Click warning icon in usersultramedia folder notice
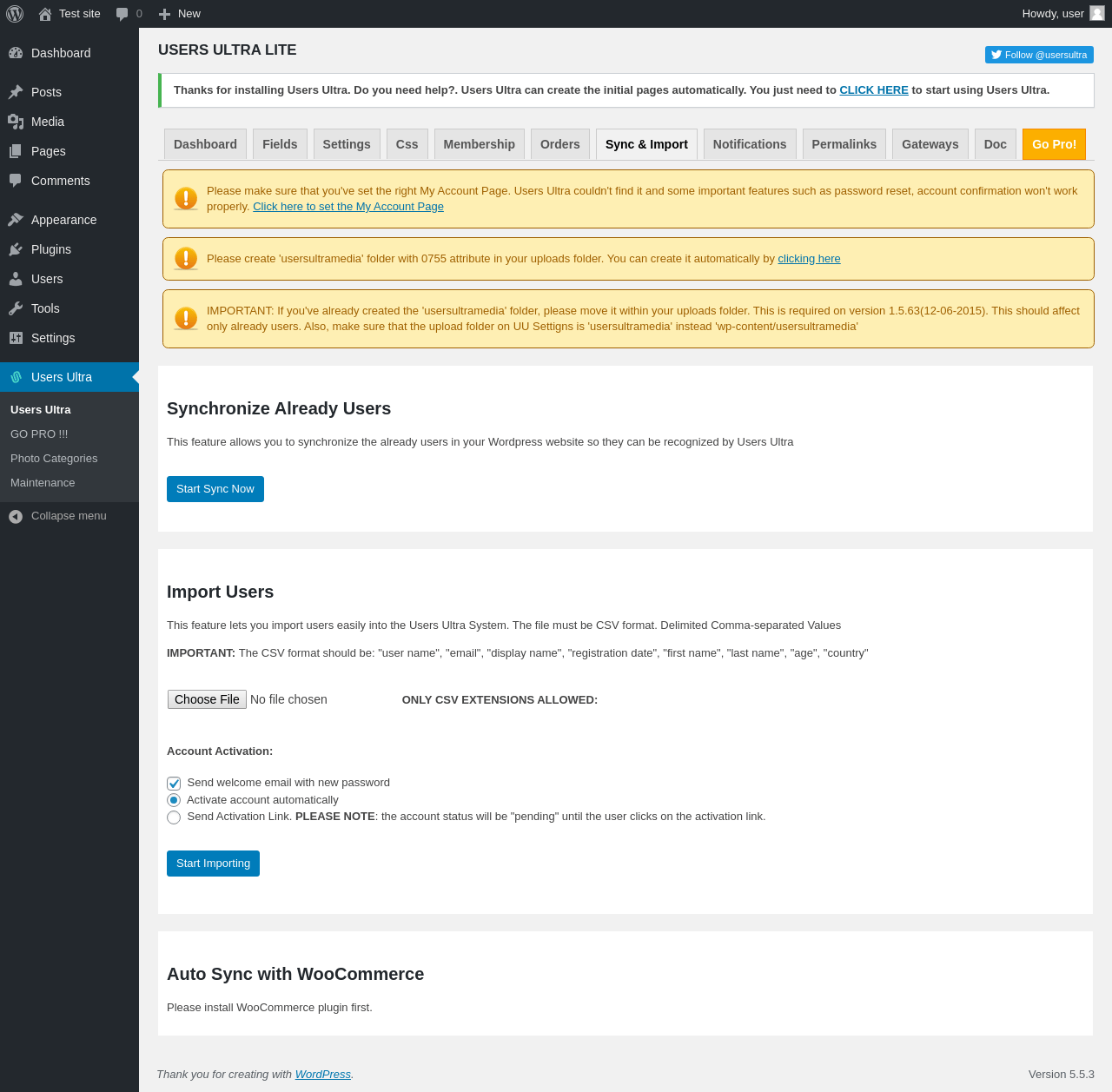 pos(186,259)
